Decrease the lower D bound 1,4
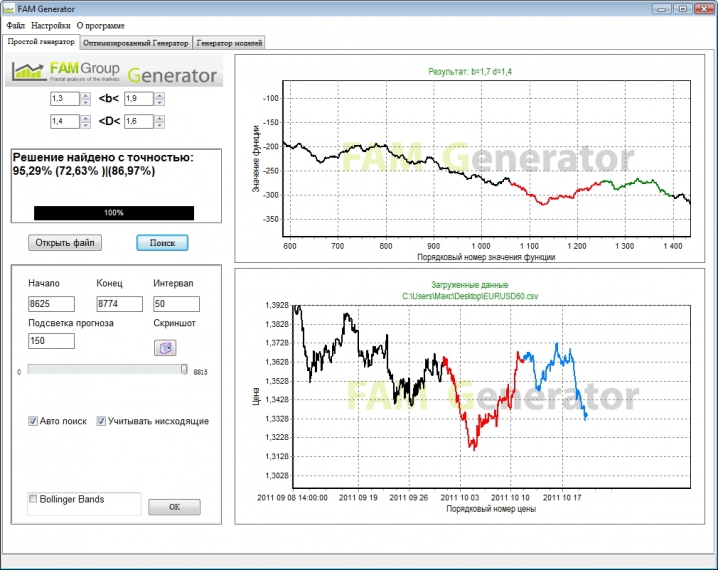Image resolution: width=718 pixels, height=570 pixels. click(86, 125)
